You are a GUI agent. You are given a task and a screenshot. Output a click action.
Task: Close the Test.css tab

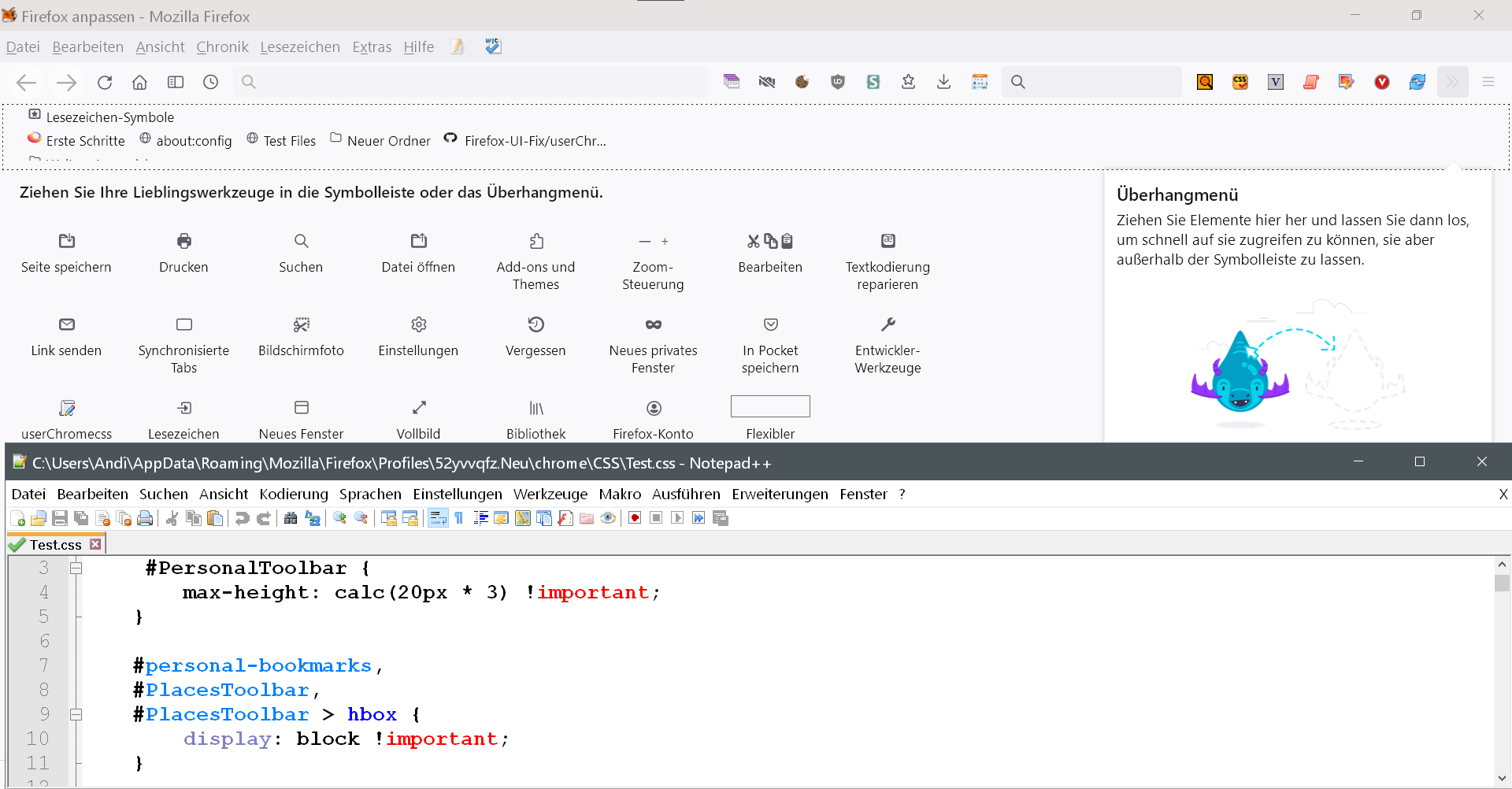(x=95, y=544)
